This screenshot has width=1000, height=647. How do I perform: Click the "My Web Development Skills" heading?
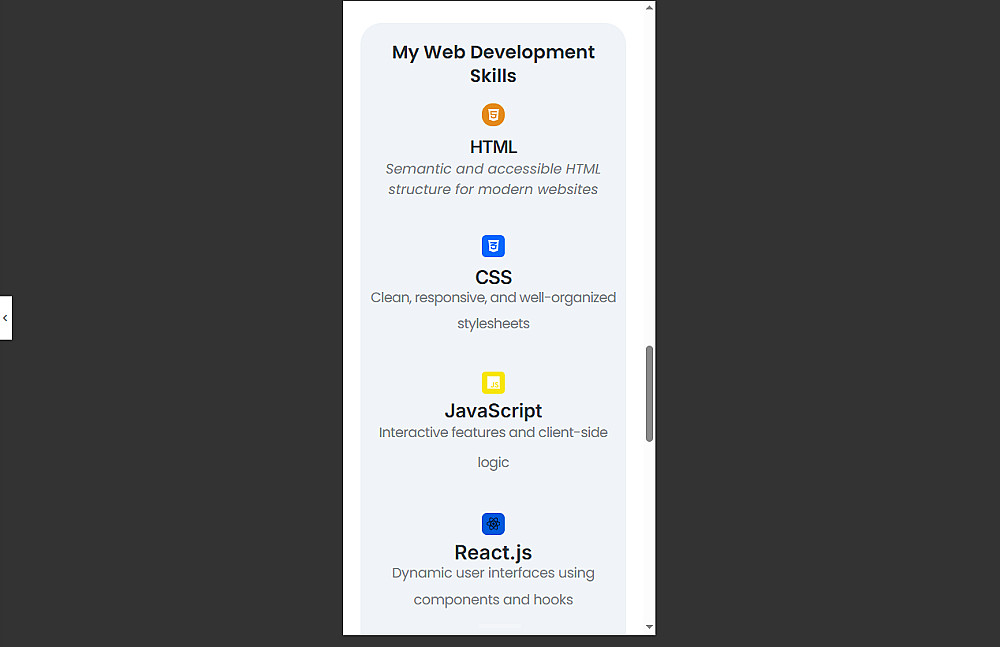click(493, 63)
